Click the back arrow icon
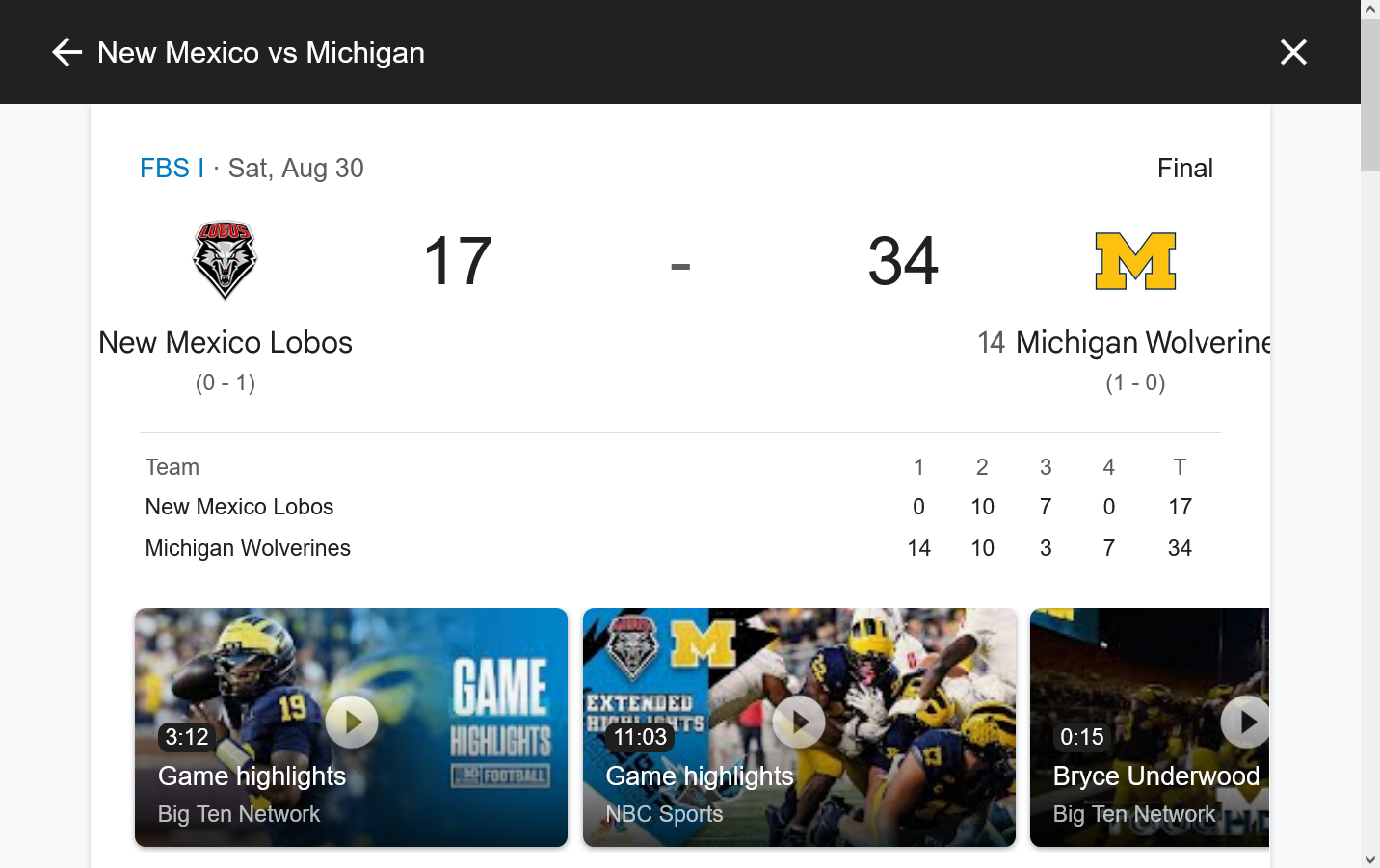 [66, 52]
